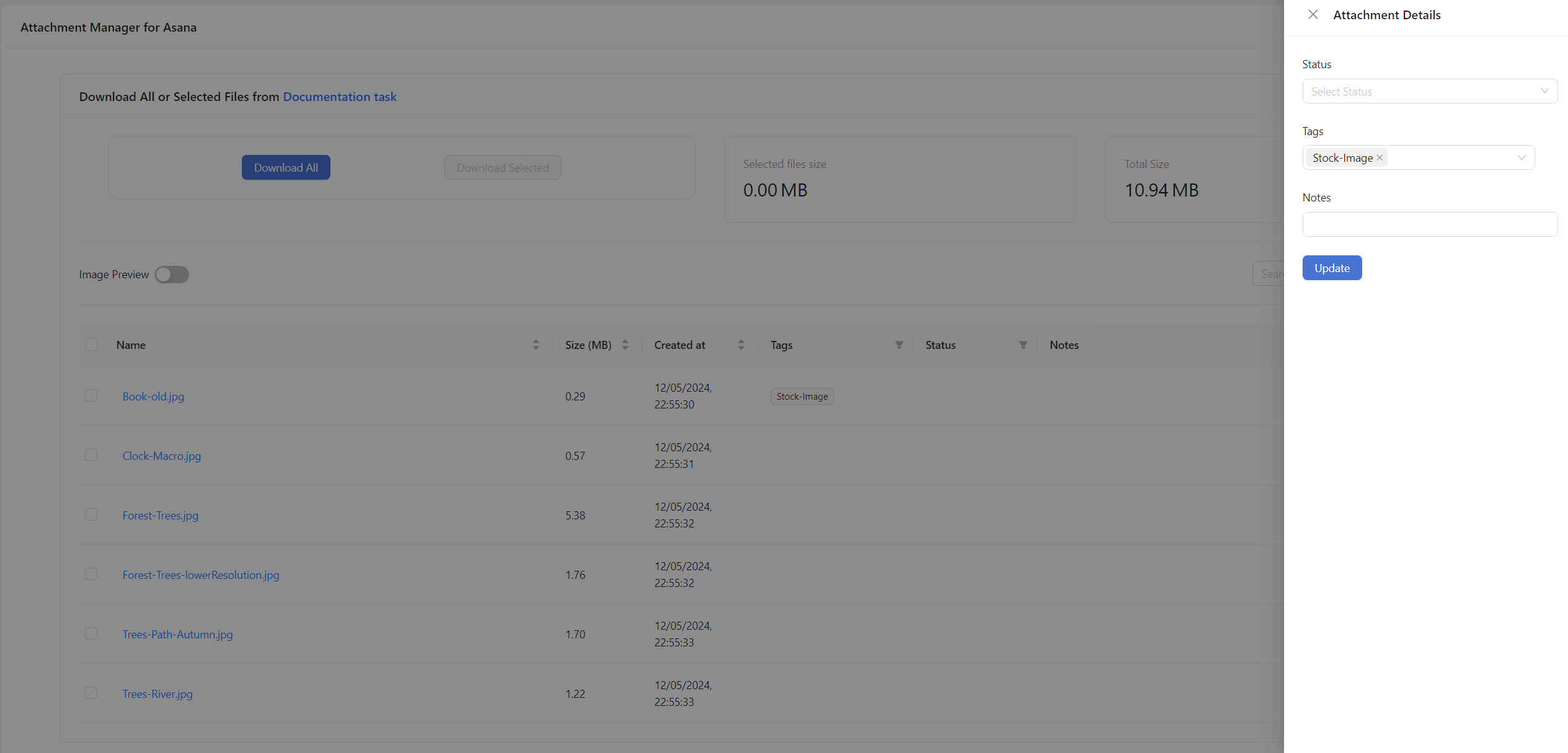Open the Documentation task link

pos(339,97)
